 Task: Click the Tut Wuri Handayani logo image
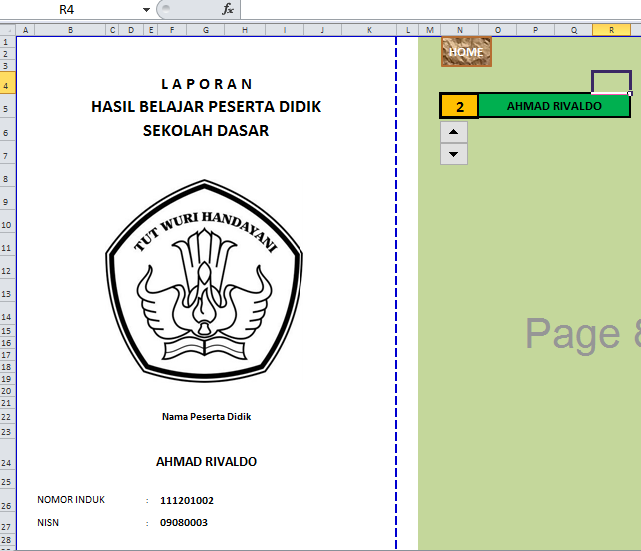click(x=204, y=281)
